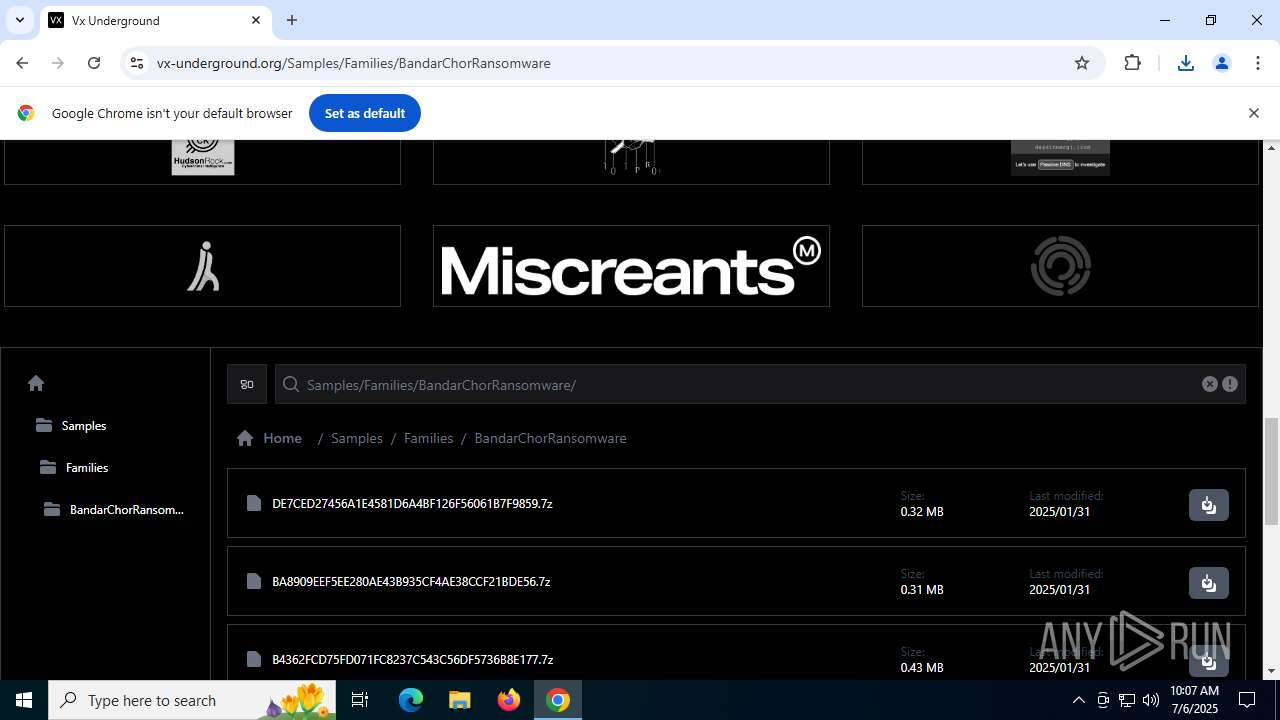Click the address bar URL
This screenshot has width=1280, height=720.
354,63
